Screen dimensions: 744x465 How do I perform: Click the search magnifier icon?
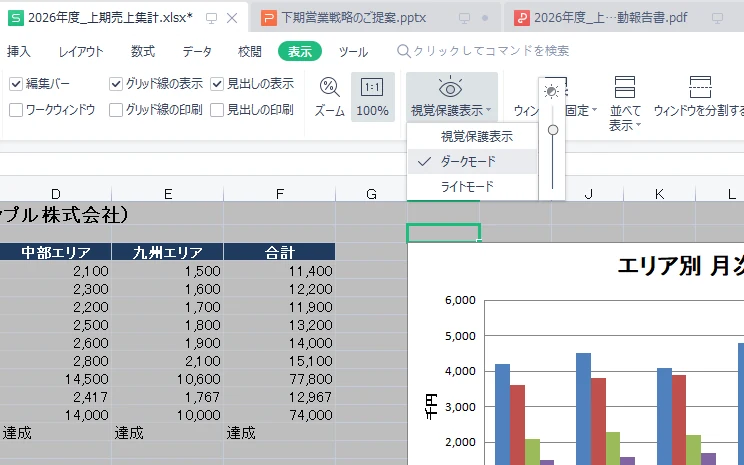point(403,51)
